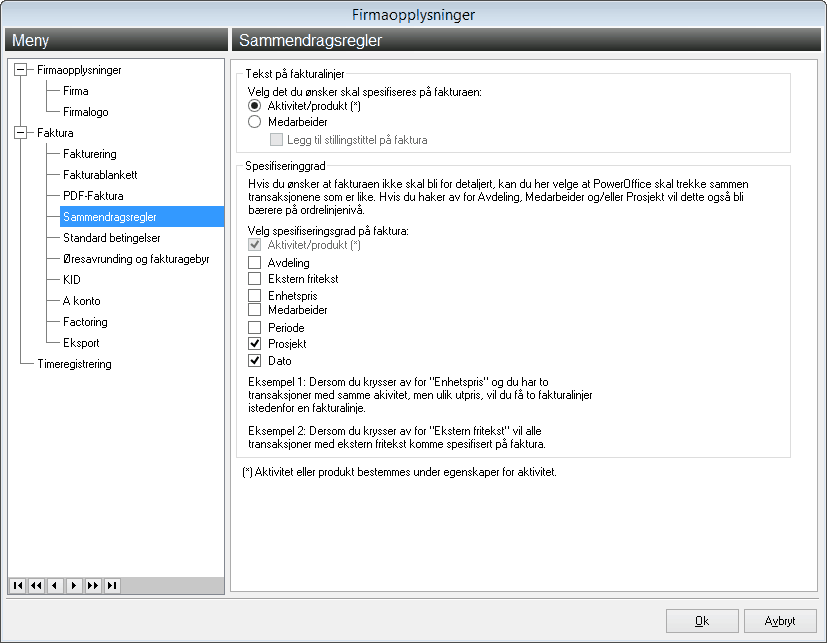Jump back several records with double-left arrows
This screenshot has height=643, width=827.
tap(36, 586)
